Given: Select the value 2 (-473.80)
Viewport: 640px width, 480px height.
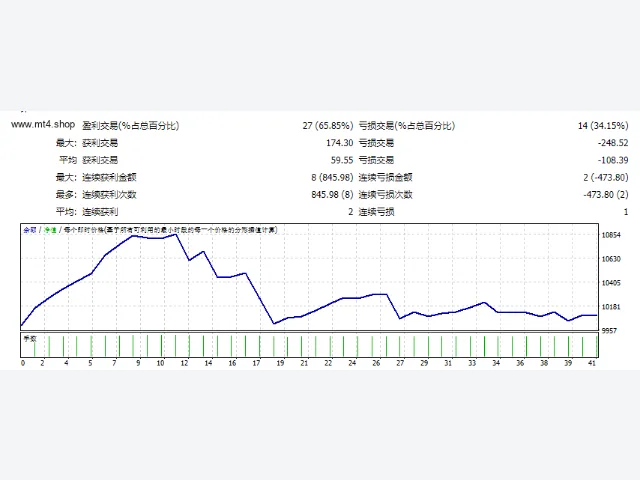Looking at the screenshot, I should pyautogui.click(x=606, y=177).
